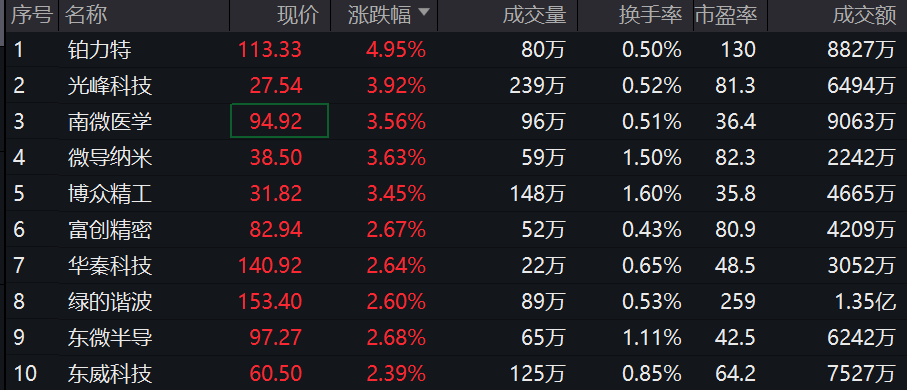Click price 60.50 for 东威科技
Screen dimensions: 907x390
tap(276, 373)
